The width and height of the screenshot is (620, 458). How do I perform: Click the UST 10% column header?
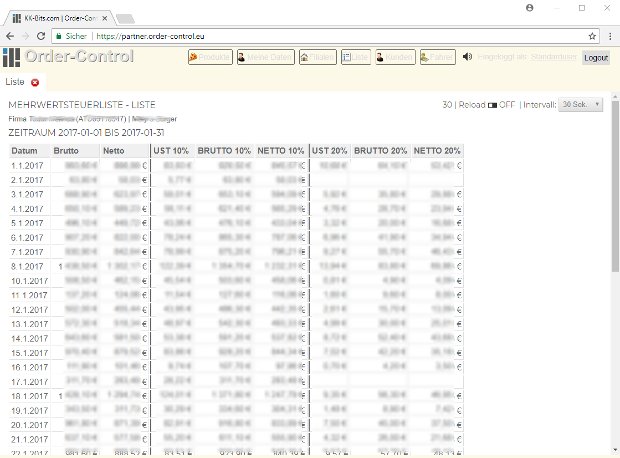(x=171, y=151)
